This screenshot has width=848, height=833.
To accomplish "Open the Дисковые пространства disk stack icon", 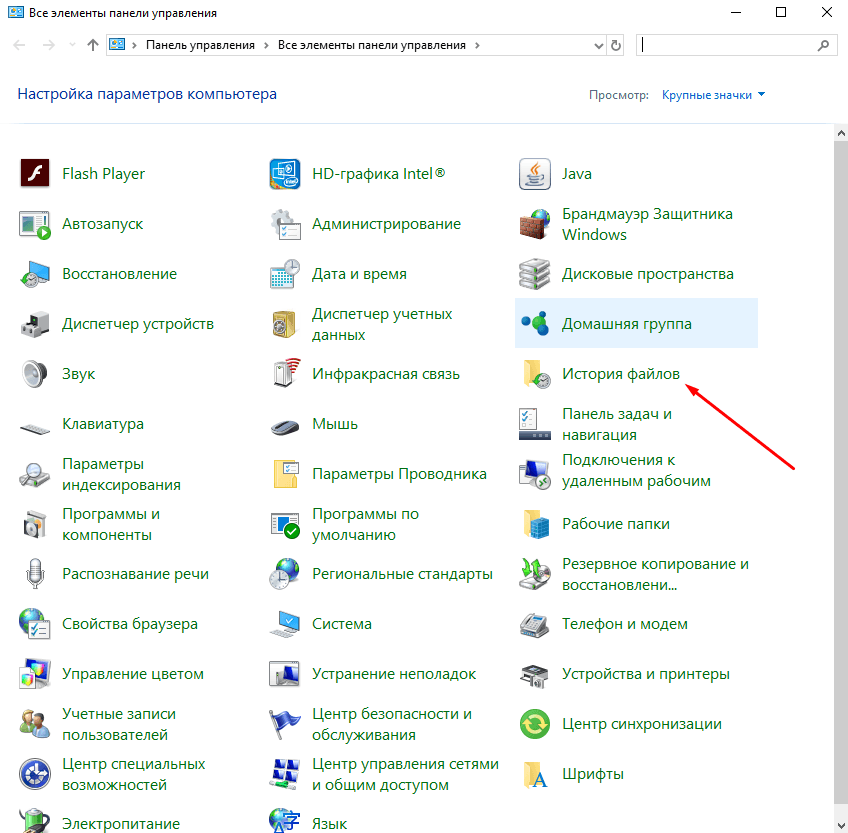I will point(534,274).
